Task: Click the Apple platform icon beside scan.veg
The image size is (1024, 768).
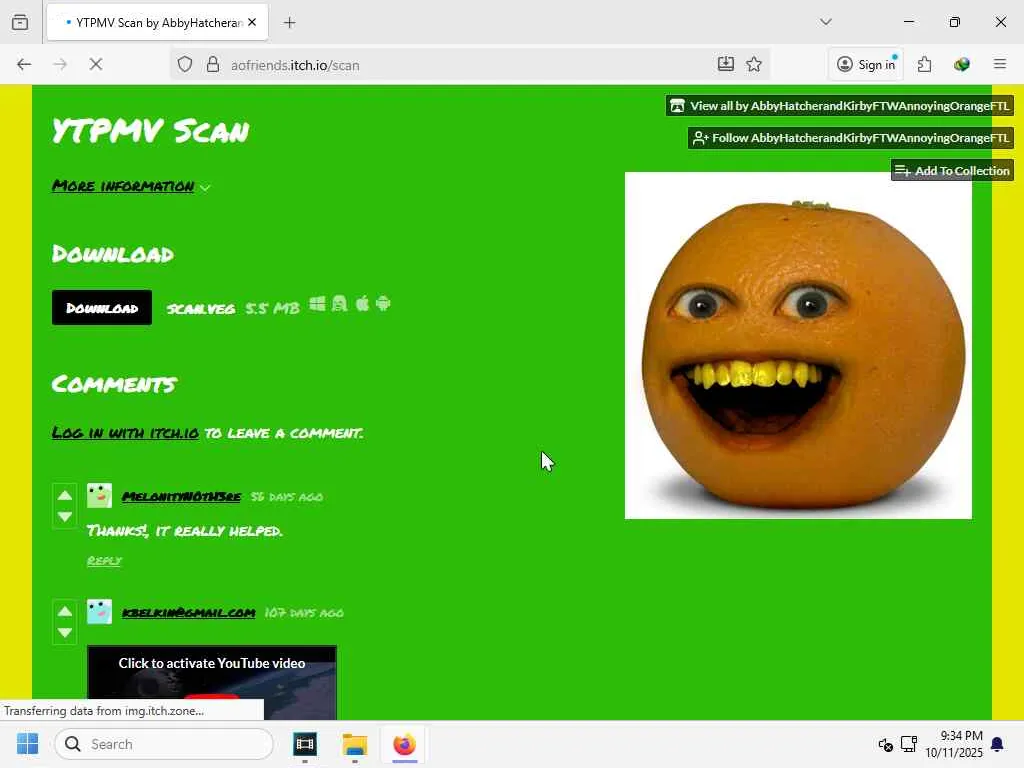Action: coord(362,304)
